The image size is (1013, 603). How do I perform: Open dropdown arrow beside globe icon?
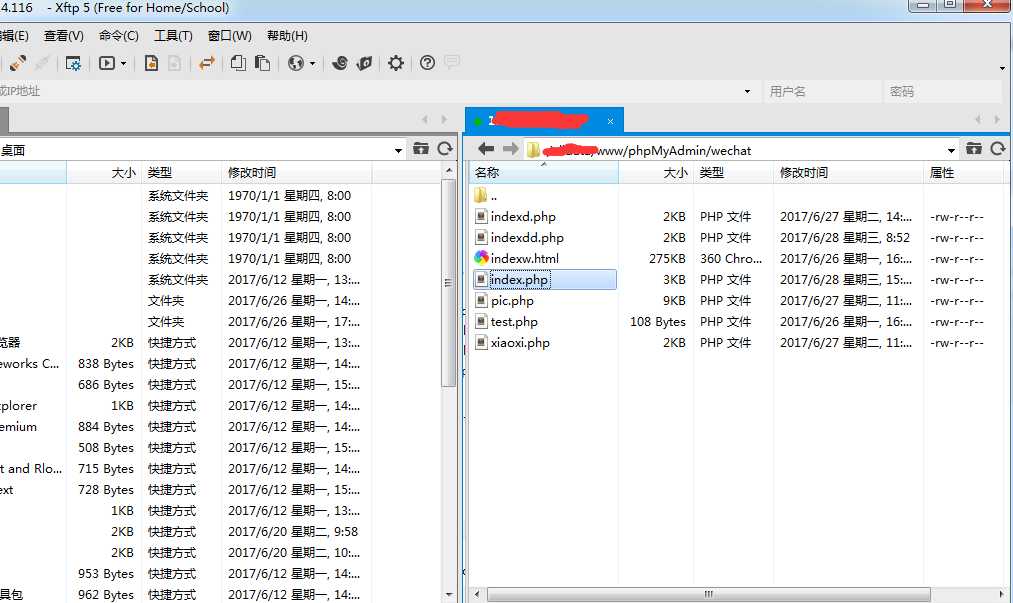[313, 63]
